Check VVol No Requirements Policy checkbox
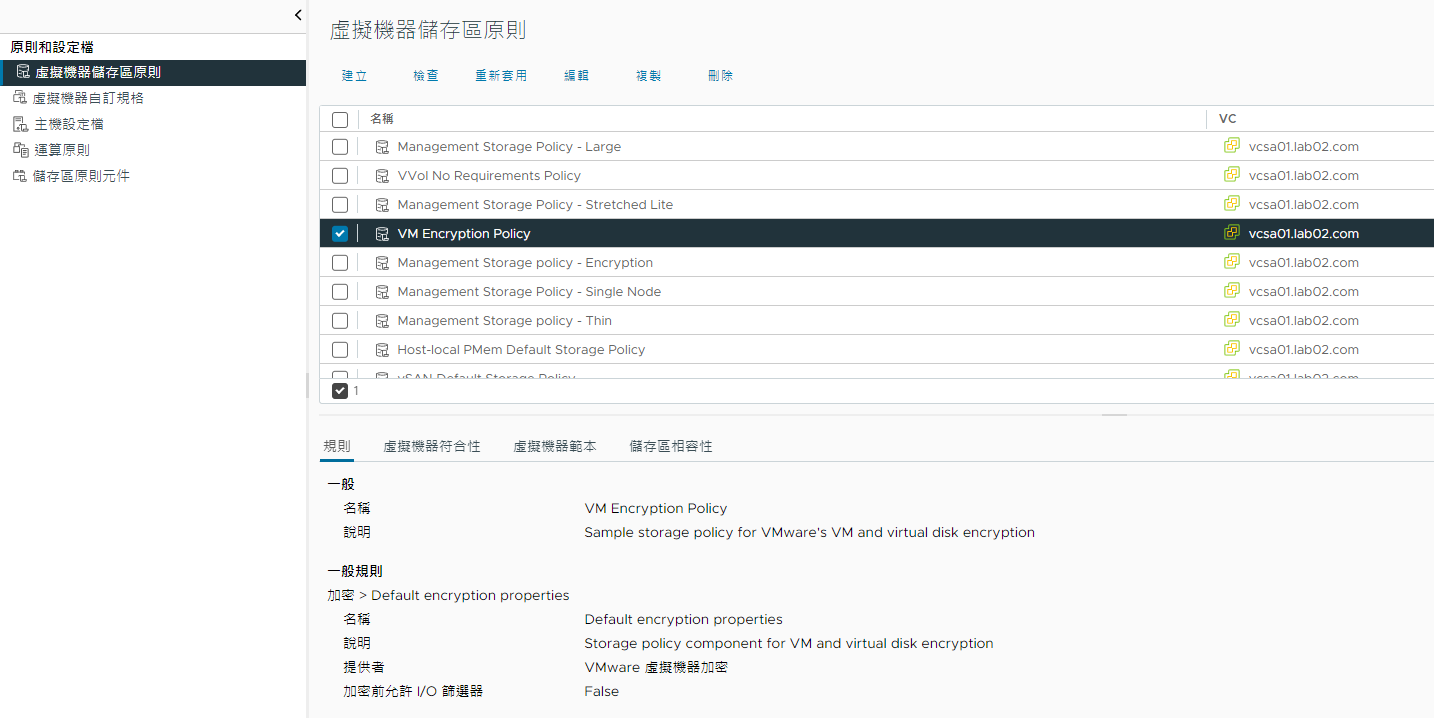The height and width of the screenshot is (718, 1434). click(x=340, y=176)
